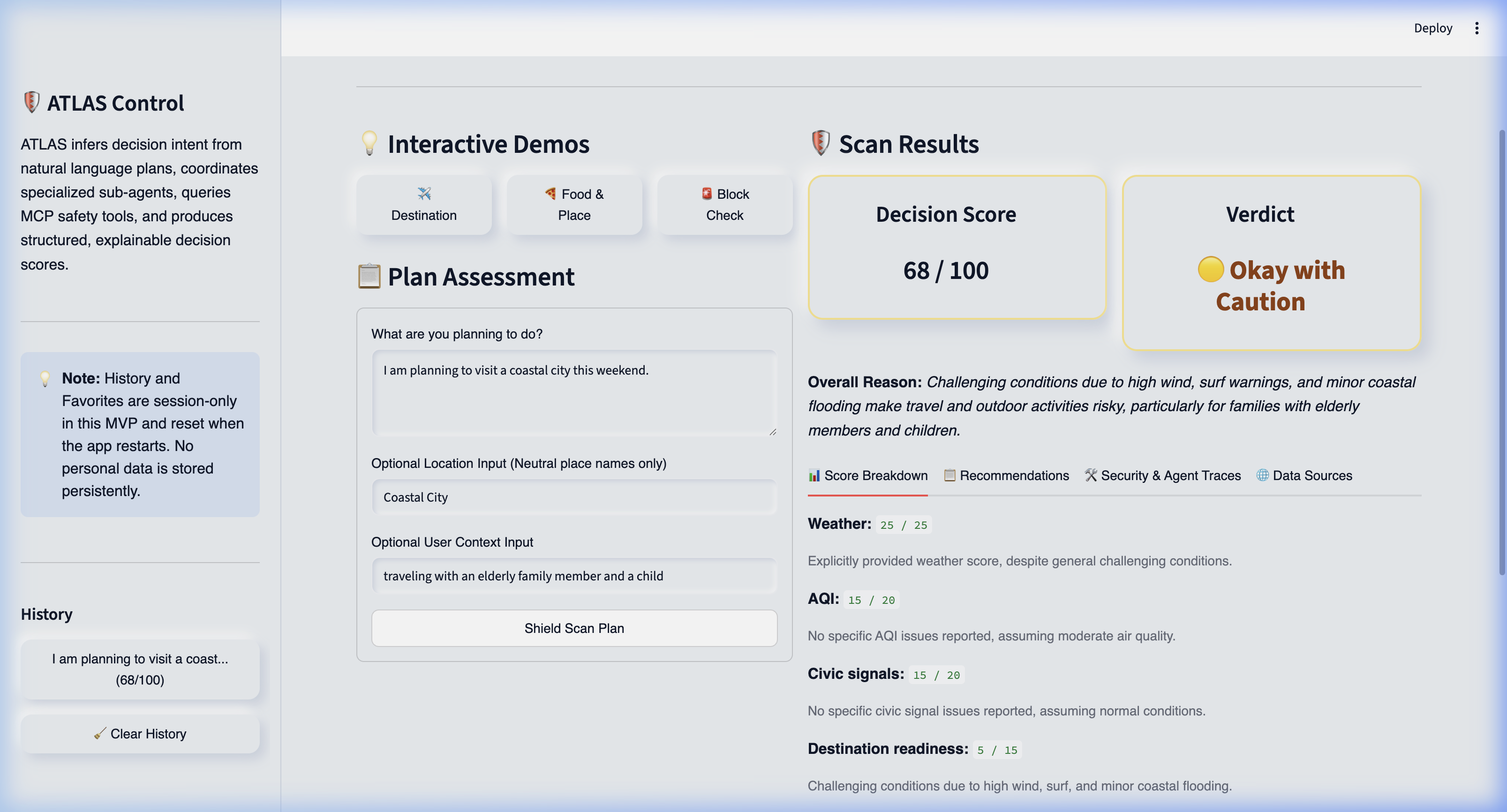
Task: Click the Civic signals '15 / 20' score value
Action: [936, 675]
